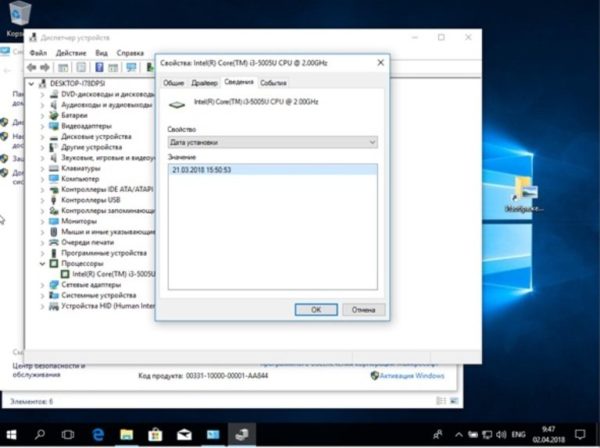This screenshot has width=600, height=448.
Task: Open Microsoft Store from taskbar
Action: pyautogui.click(x=155, y=435)
